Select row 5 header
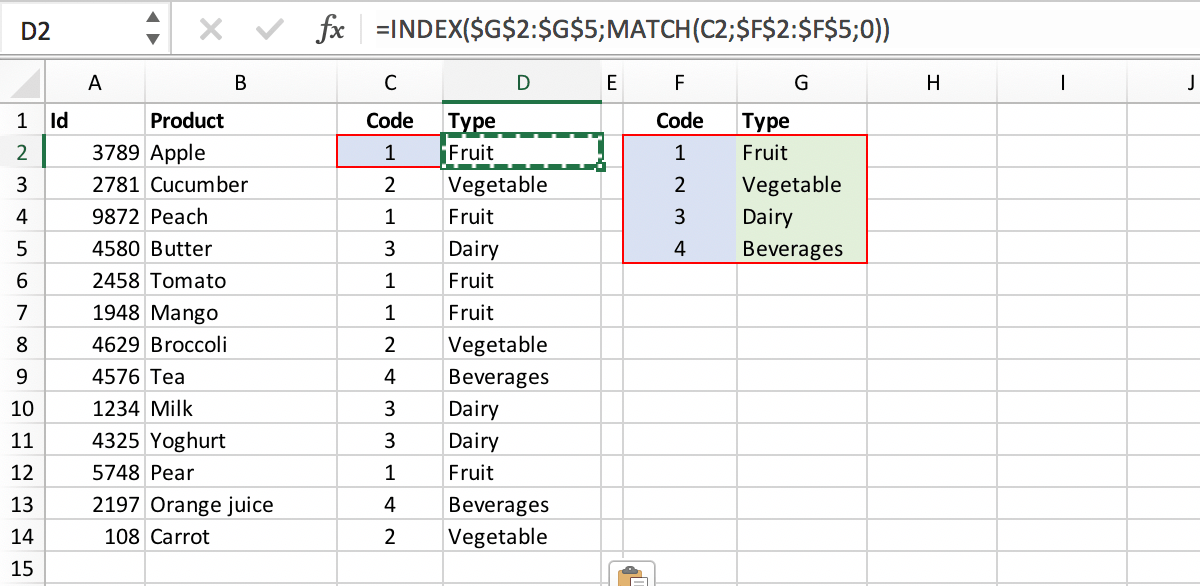Image resolution: width=1200 pixels, height=586 pixels. tap(22, 248)
